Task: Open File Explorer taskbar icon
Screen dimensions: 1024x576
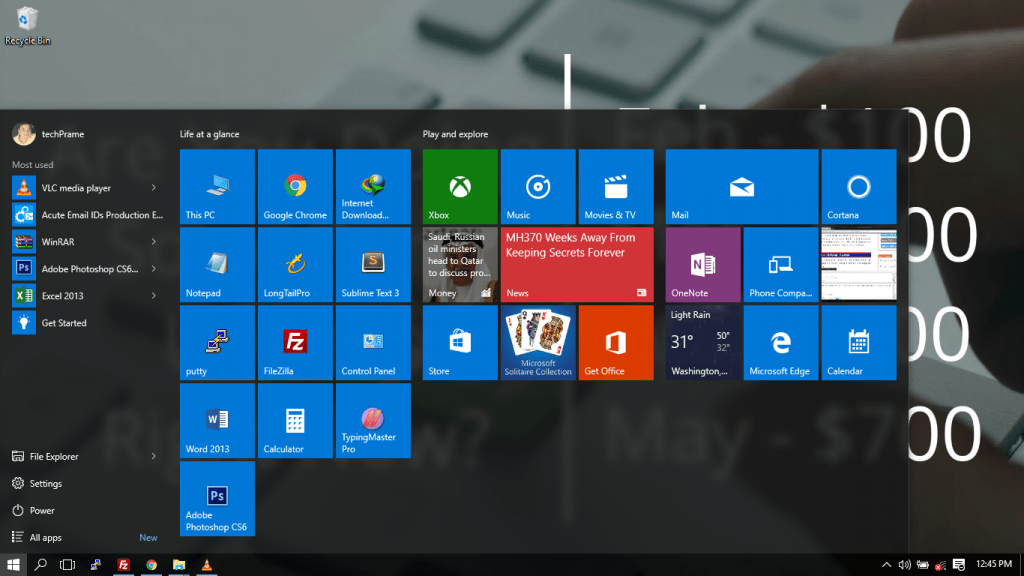Action: pyautogui.click(x=179, y=565)
